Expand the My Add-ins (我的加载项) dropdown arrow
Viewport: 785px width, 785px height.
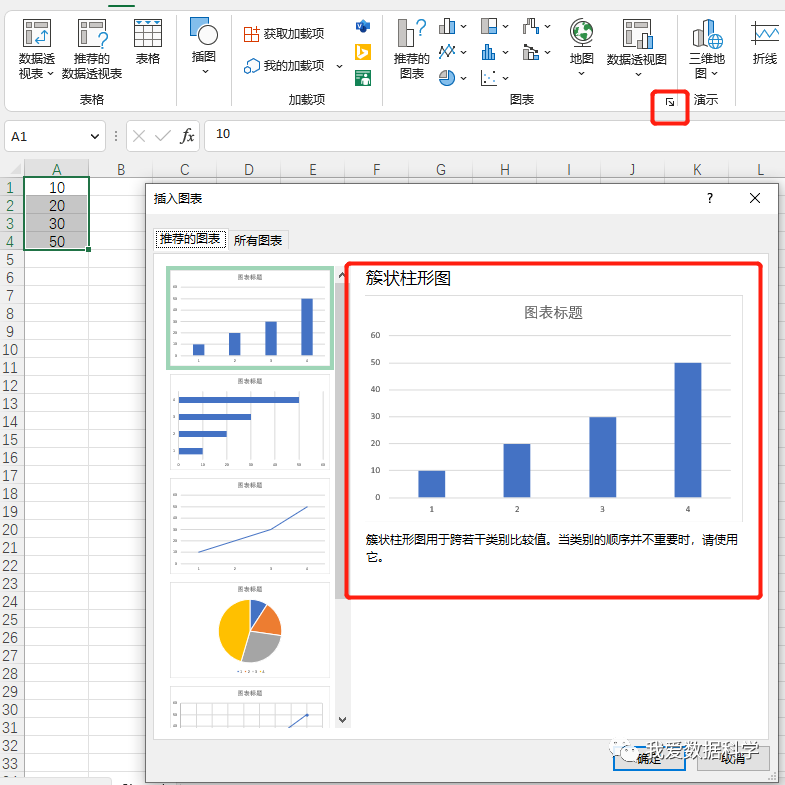pyautogui.click(x=339, y=66)
